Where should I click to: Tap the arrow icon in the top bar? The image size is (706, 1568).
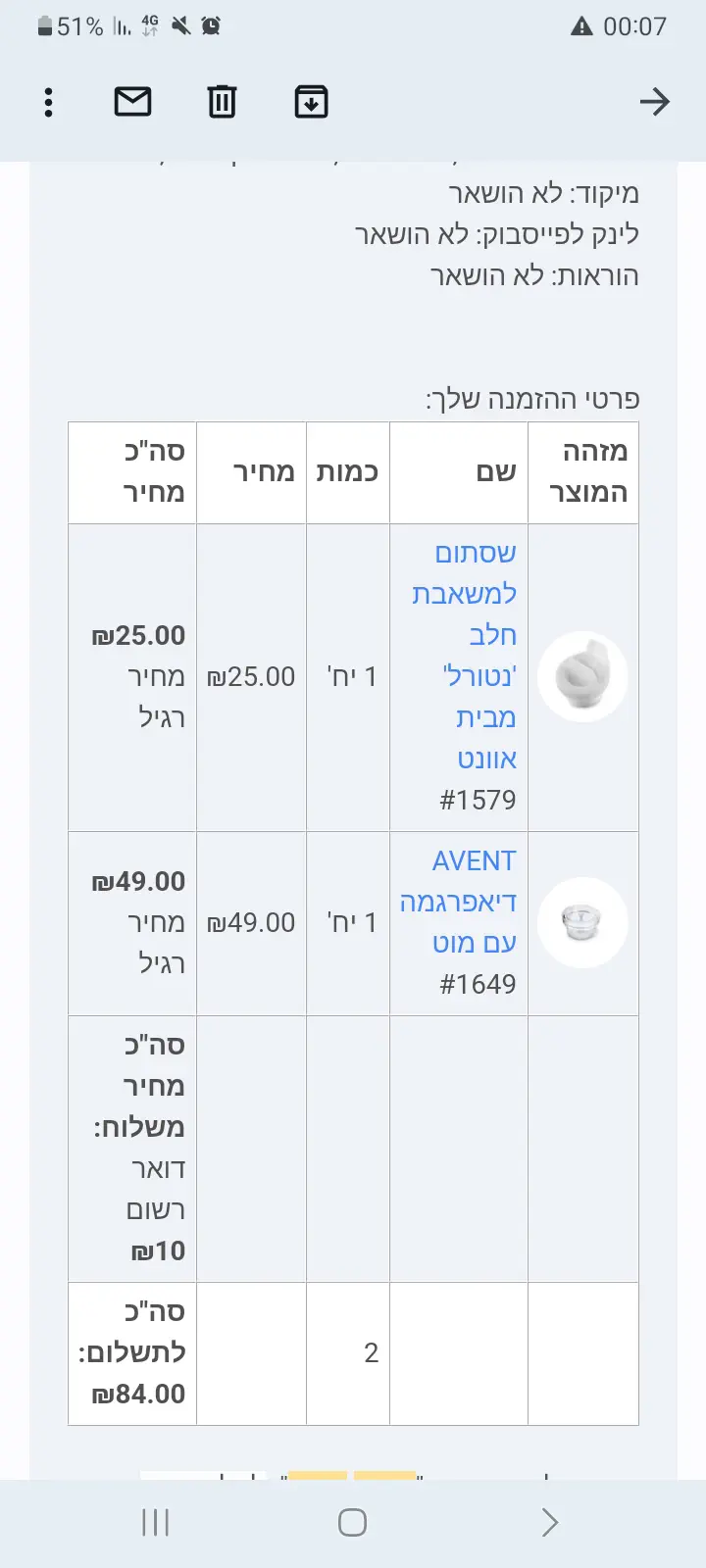[x=654, y=101]
